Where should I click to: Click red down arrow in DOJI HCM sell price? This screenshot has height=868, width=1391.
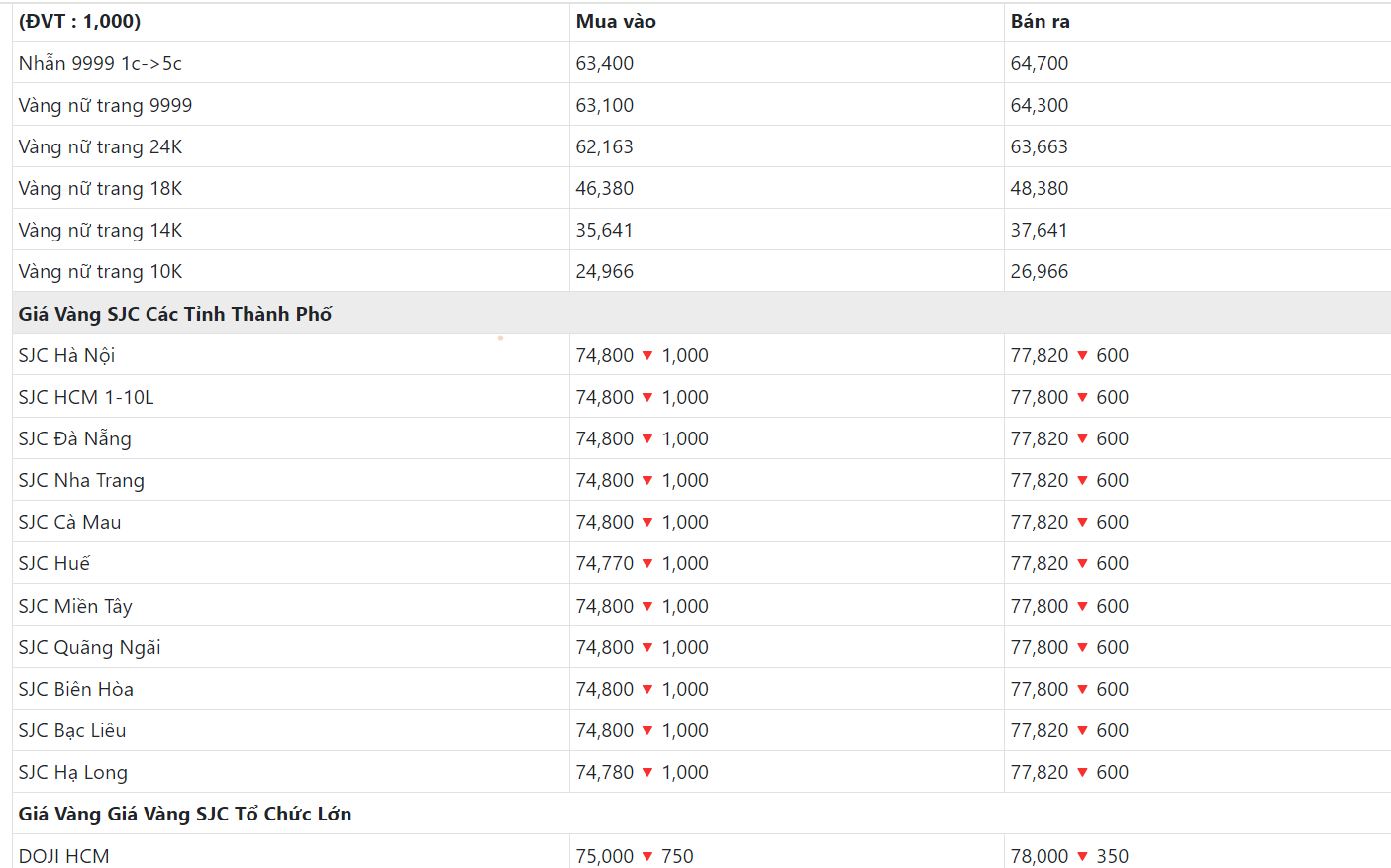tap(1082, 856)
